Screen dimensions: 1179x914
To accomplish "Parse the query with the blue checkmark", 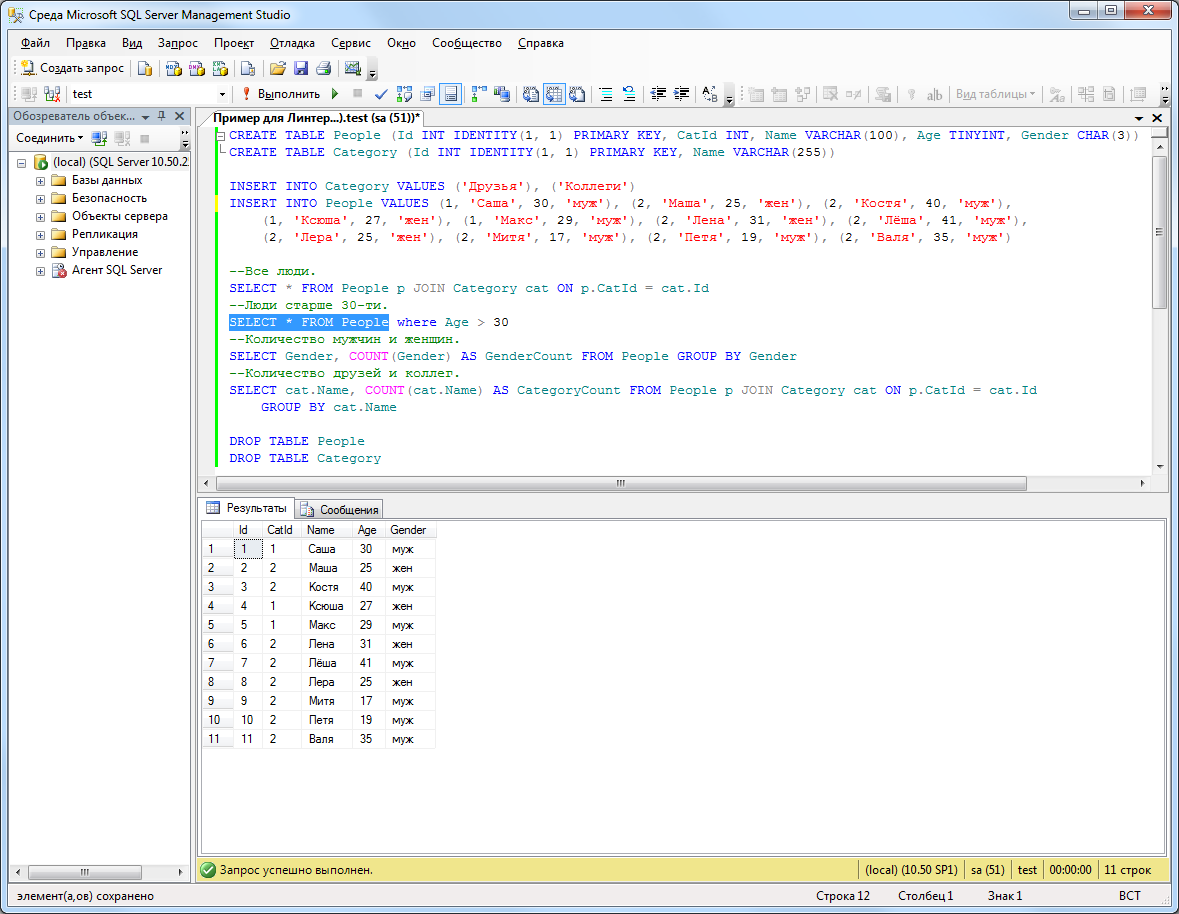I will pos(381,94).
